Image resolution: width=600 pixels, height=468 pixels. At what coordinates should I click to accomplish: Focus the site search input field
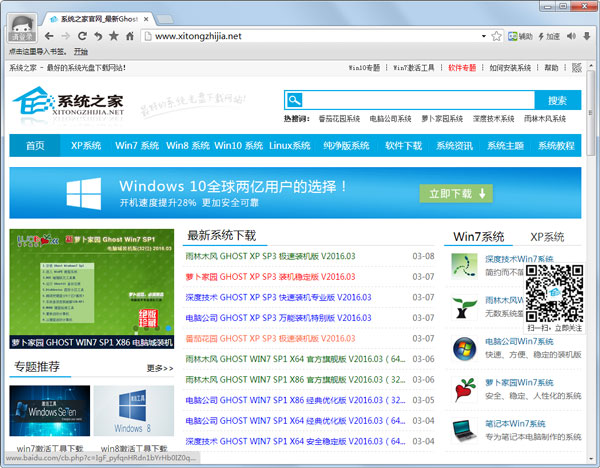tap(418, 100)
